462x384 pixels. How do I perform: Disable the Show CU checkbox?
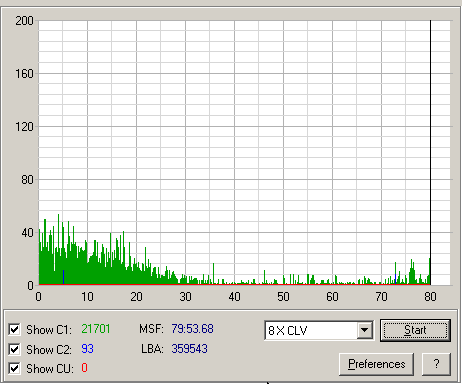click(x=14, y=369)
